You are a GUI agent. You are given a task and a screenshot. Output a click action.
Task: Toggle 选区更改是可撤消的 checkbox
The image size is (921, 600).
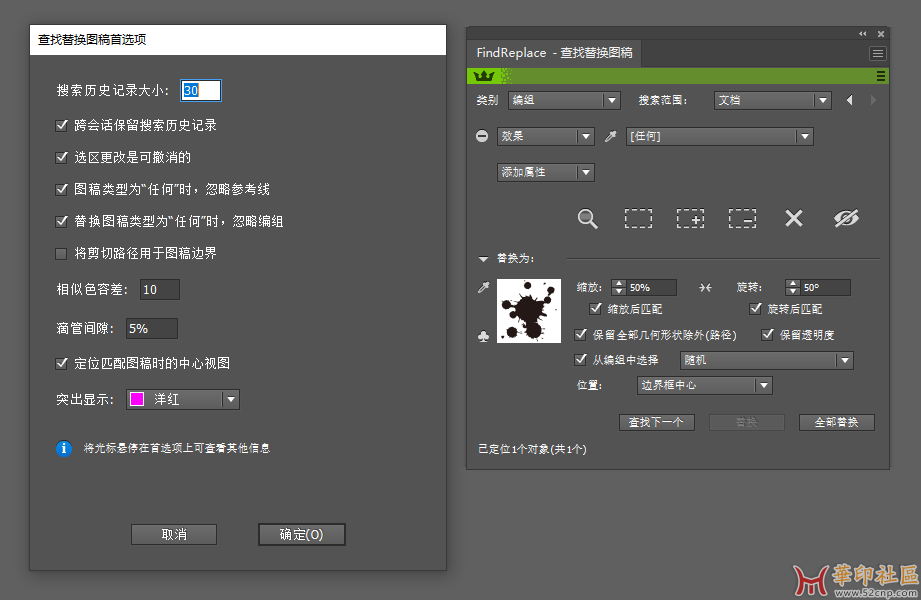(61, 157)
